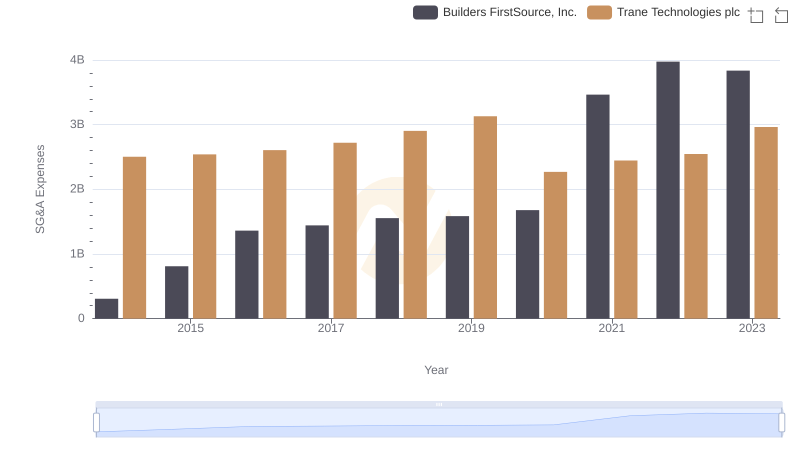Screen dimensions: 800x461
Task: Select the 2015 Builders FirstSource bar
Action: [x=177, y=292]
